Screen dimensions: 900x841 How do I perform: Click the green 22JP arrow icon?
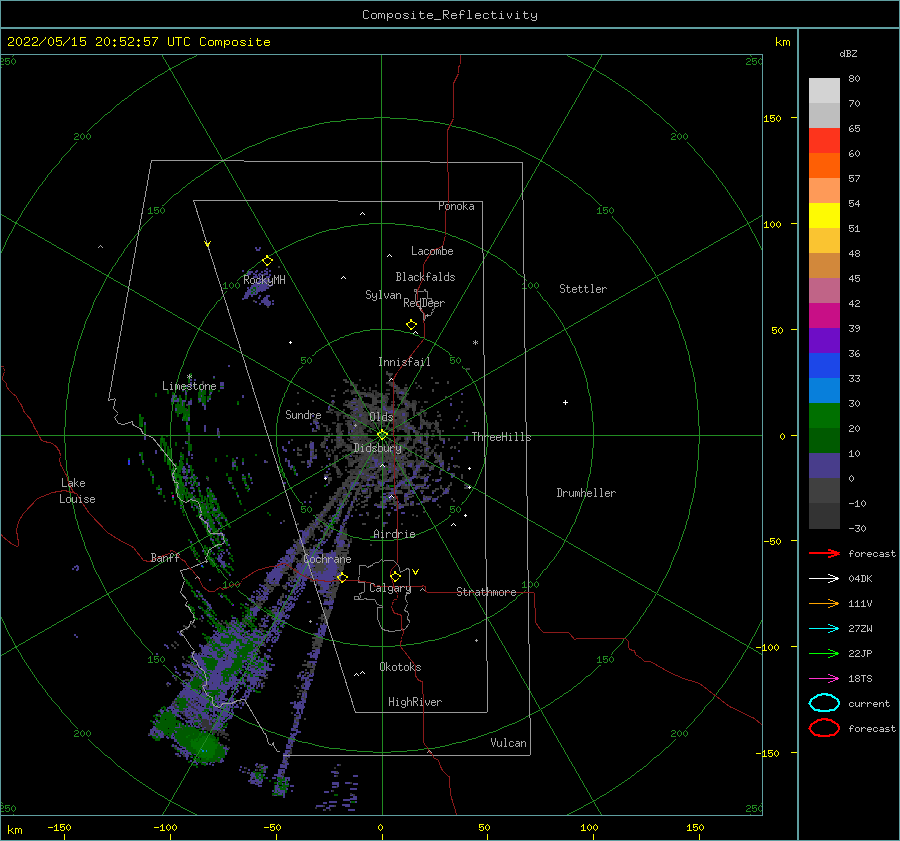(x=824, y=653)
